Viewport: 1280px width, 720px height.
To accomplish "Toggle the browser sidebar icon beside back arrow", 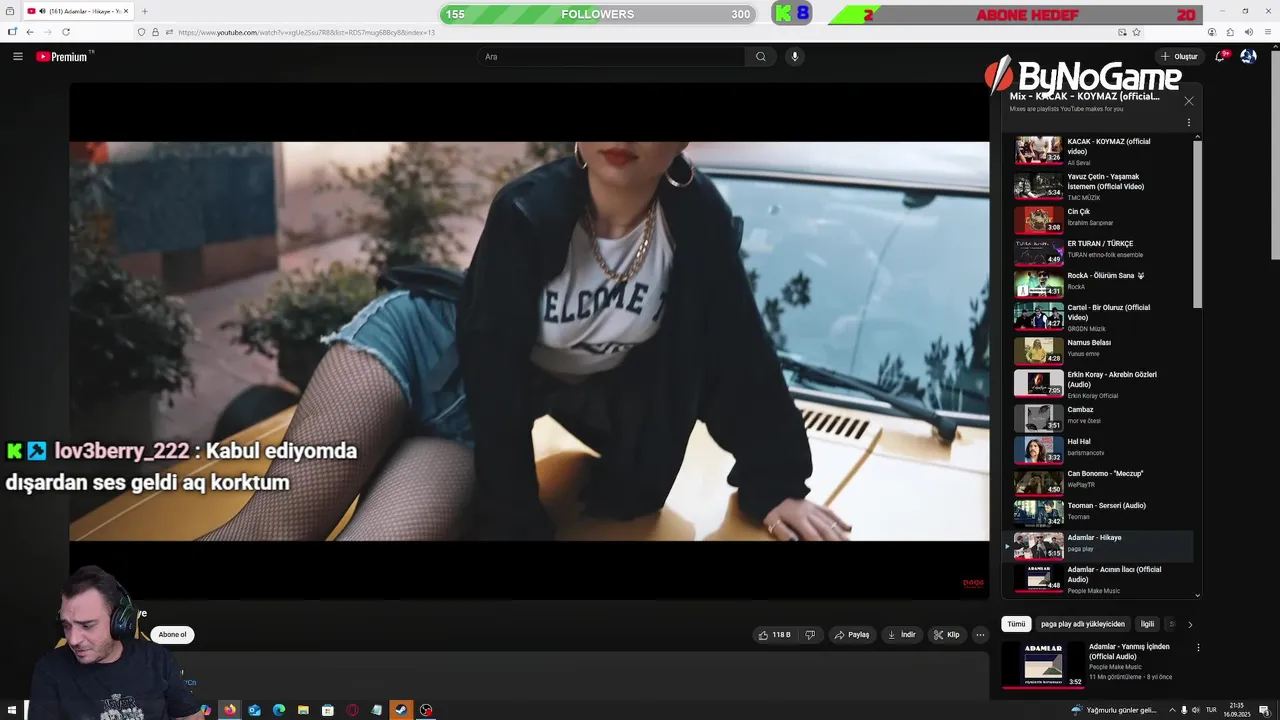I will point(12,32).
